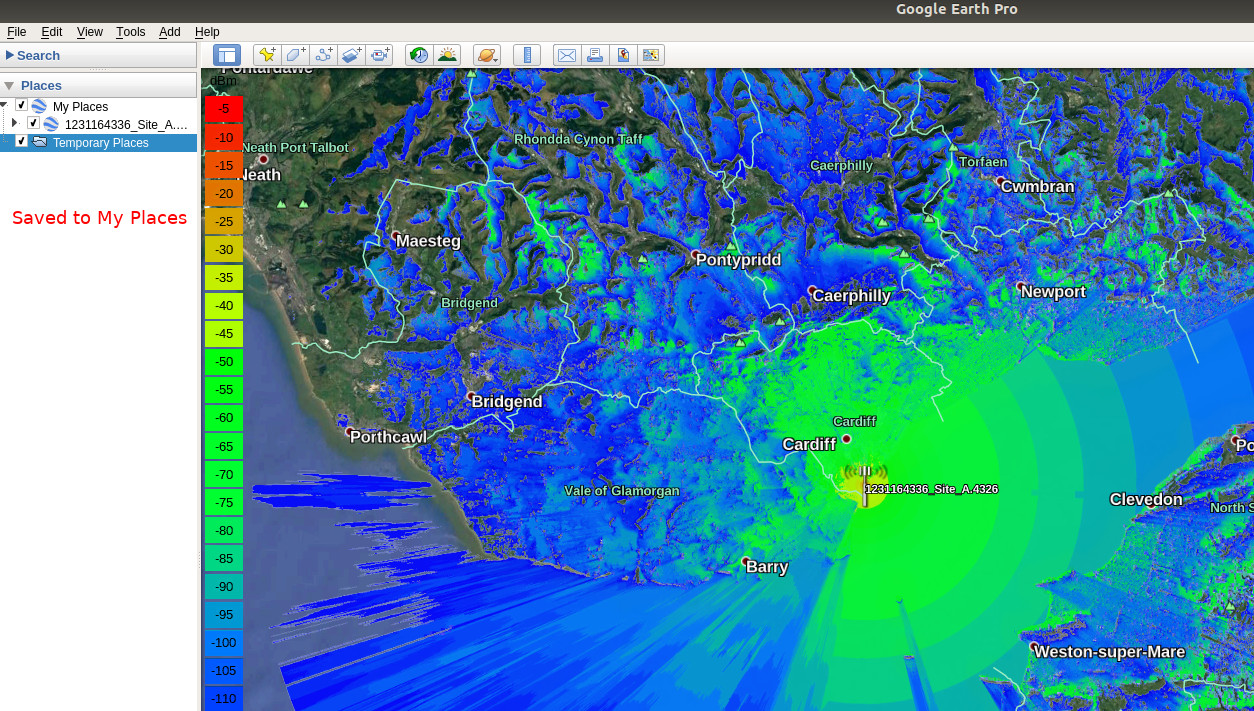Open the Help menu
This screenshot has width=1254, height=711.
[x=207, y=32]
